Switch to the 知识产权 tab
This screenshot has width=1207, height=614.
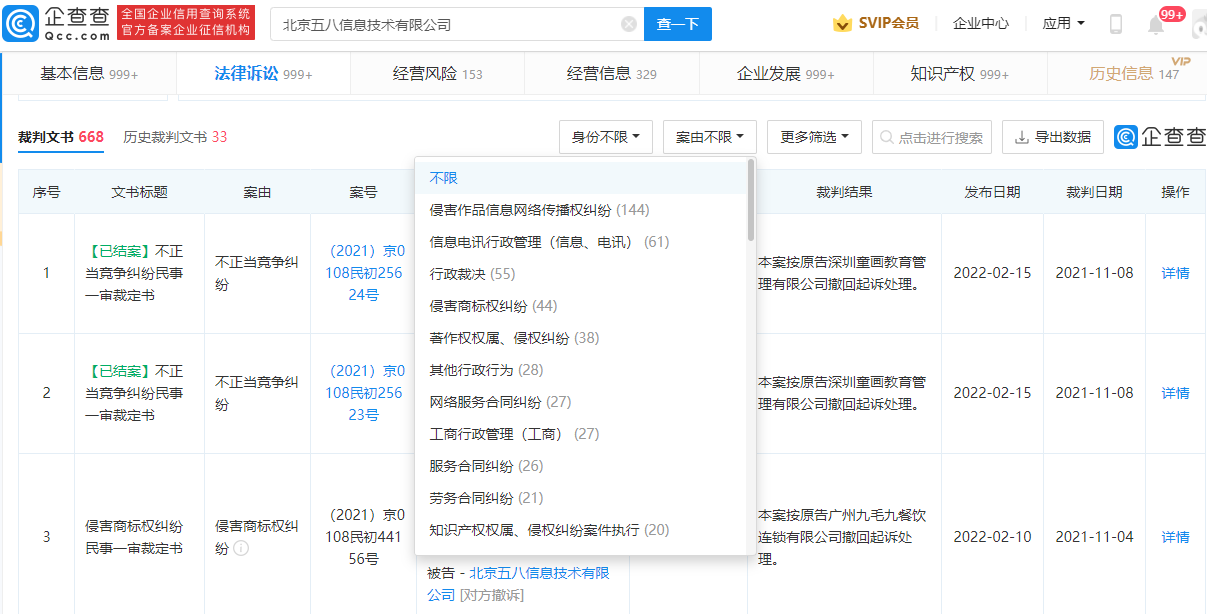pos(959,74)
